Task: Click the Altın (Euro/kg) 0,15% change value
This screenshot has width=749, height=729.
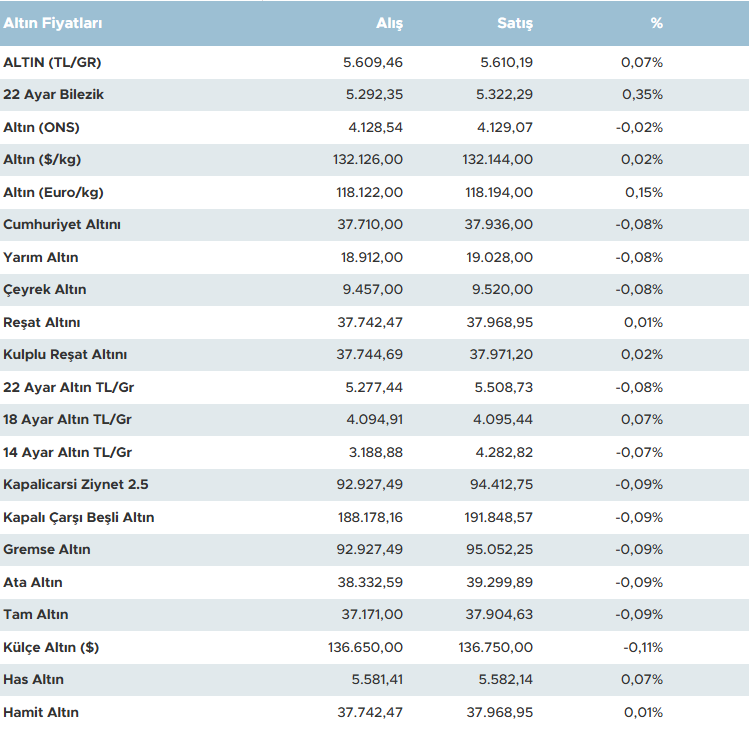Action: click(643, 192)
